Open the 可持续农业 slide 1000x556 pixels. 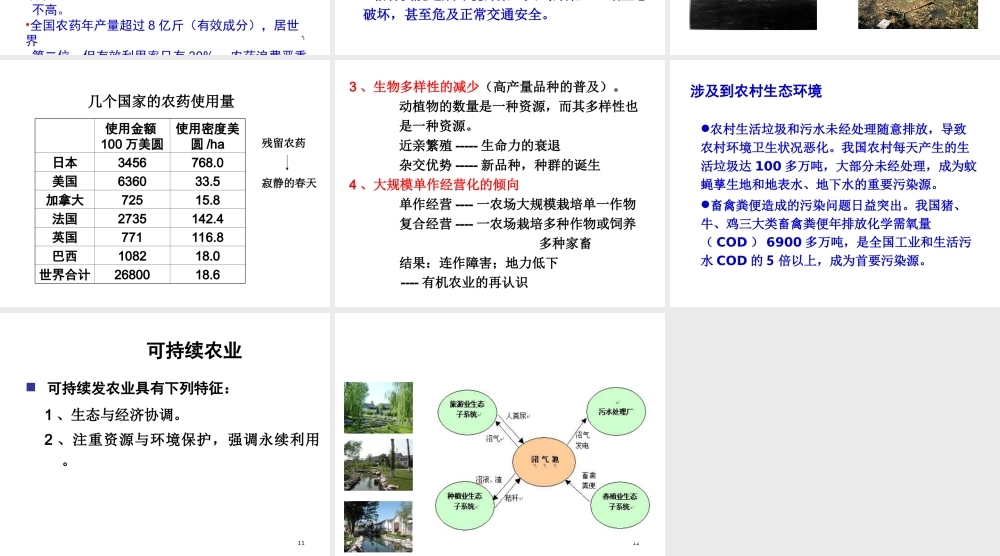pos(165,434)
